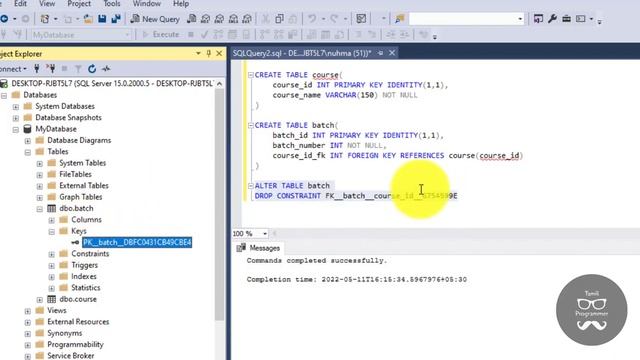
Task: Open the View menu
Action: [47, 4]
